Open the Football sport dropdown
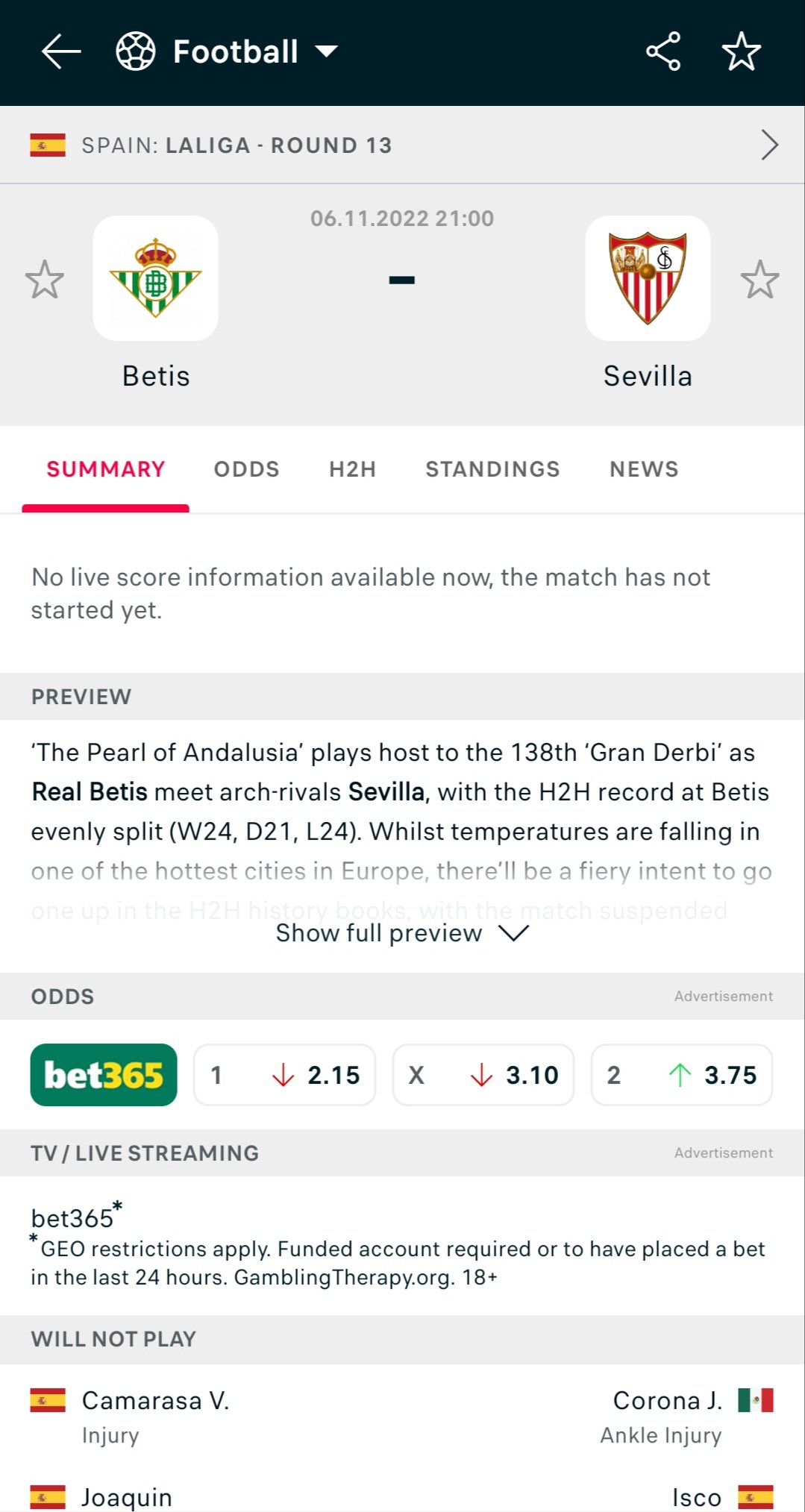Screen dimensions: 805x1512 click(327, 51)
